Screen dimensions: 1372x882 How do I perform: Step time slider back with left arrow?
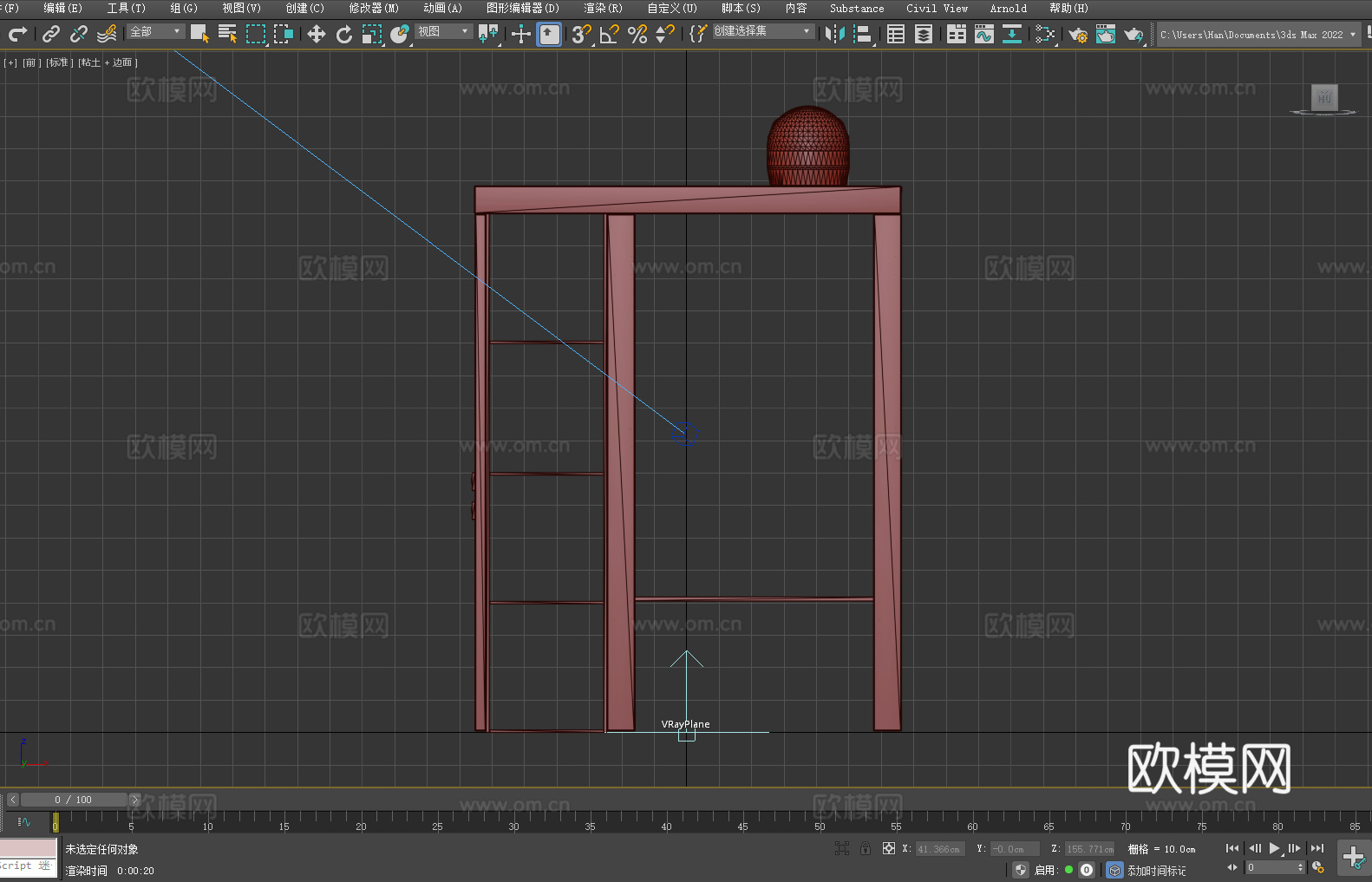pos(12,800)
